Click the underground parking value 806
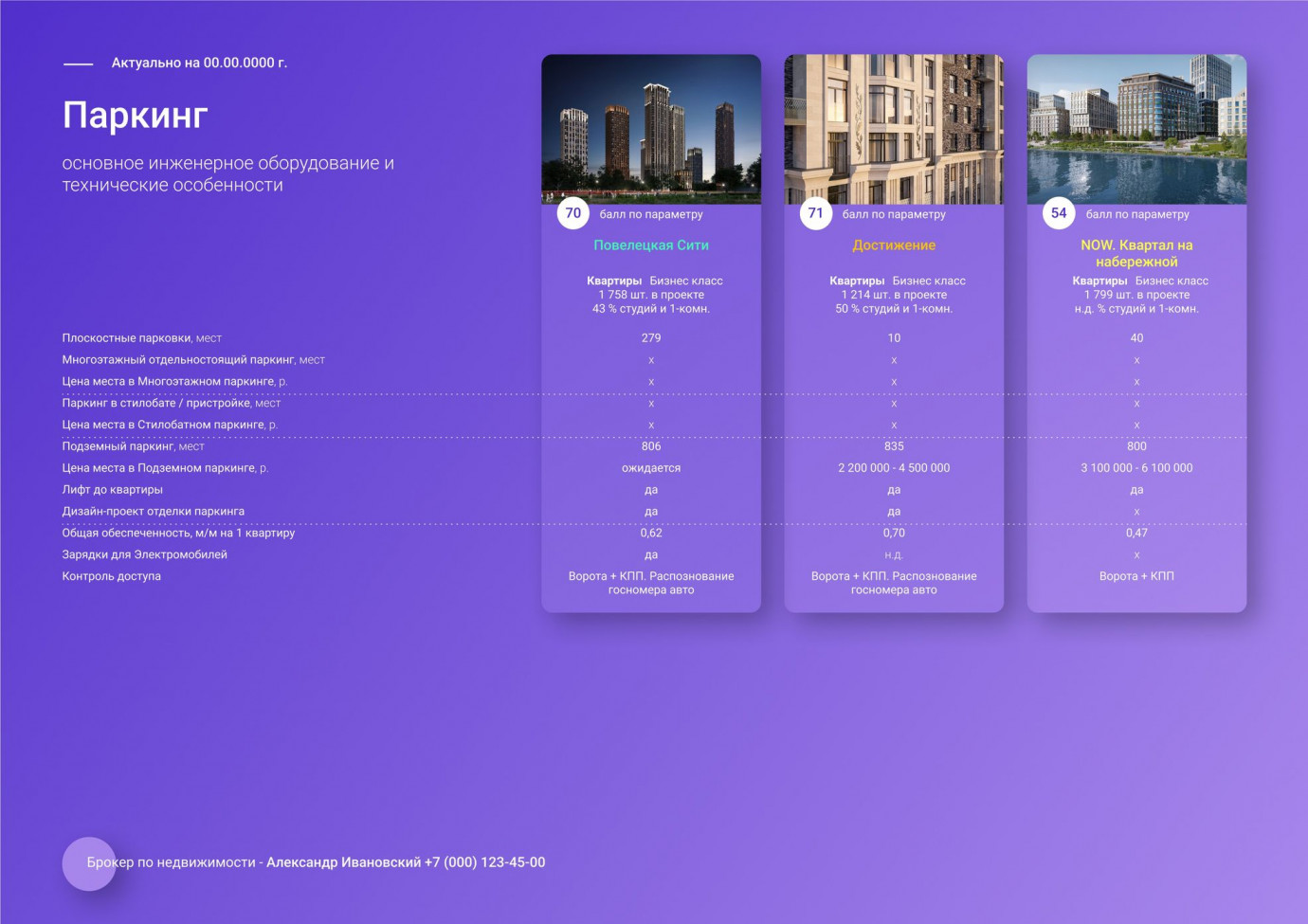Viewport: 1308px width, 924px height. 651,446
